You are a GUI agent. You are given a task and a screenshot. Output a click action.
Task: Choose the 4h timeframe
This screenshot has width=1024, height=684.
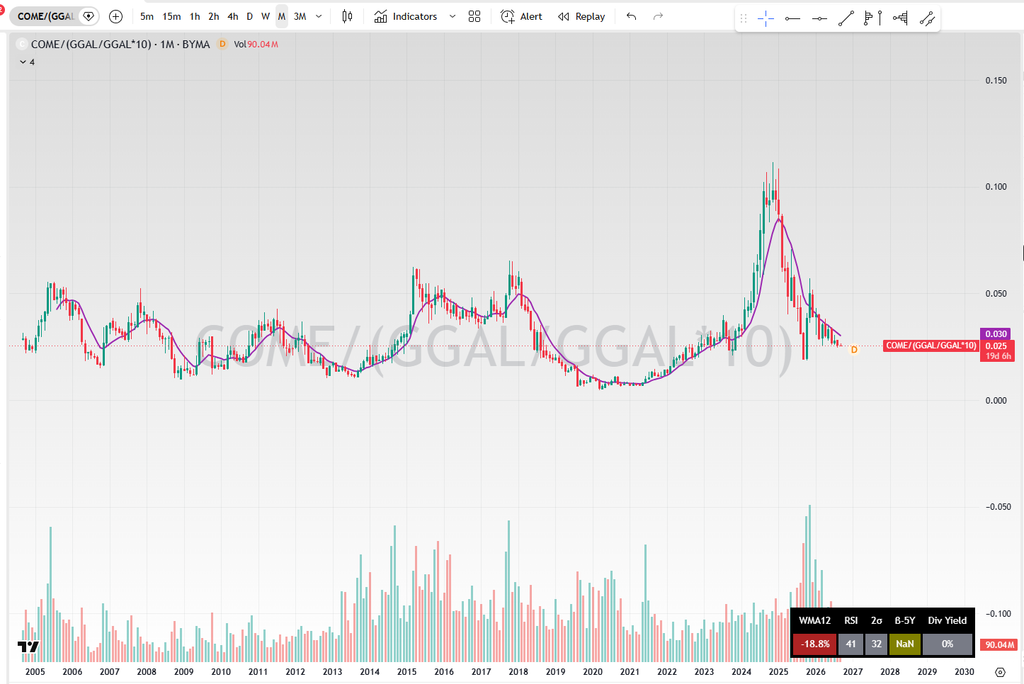point(232,16)
